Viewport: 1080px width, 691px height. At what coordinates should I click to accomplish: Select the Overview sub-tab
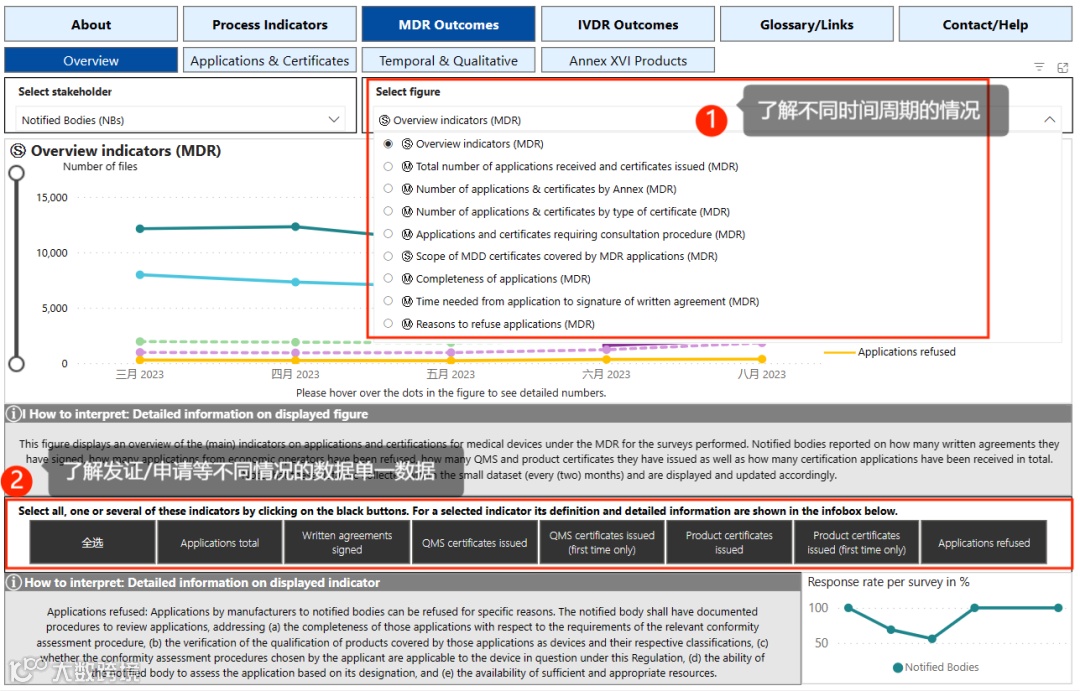[x=91, y=61]
